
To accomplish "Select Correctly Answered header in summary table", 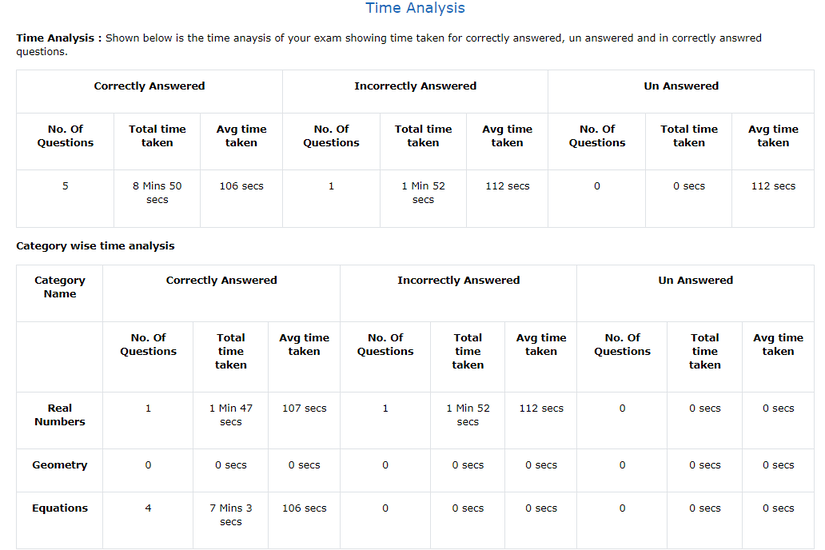I will point(149,87).
